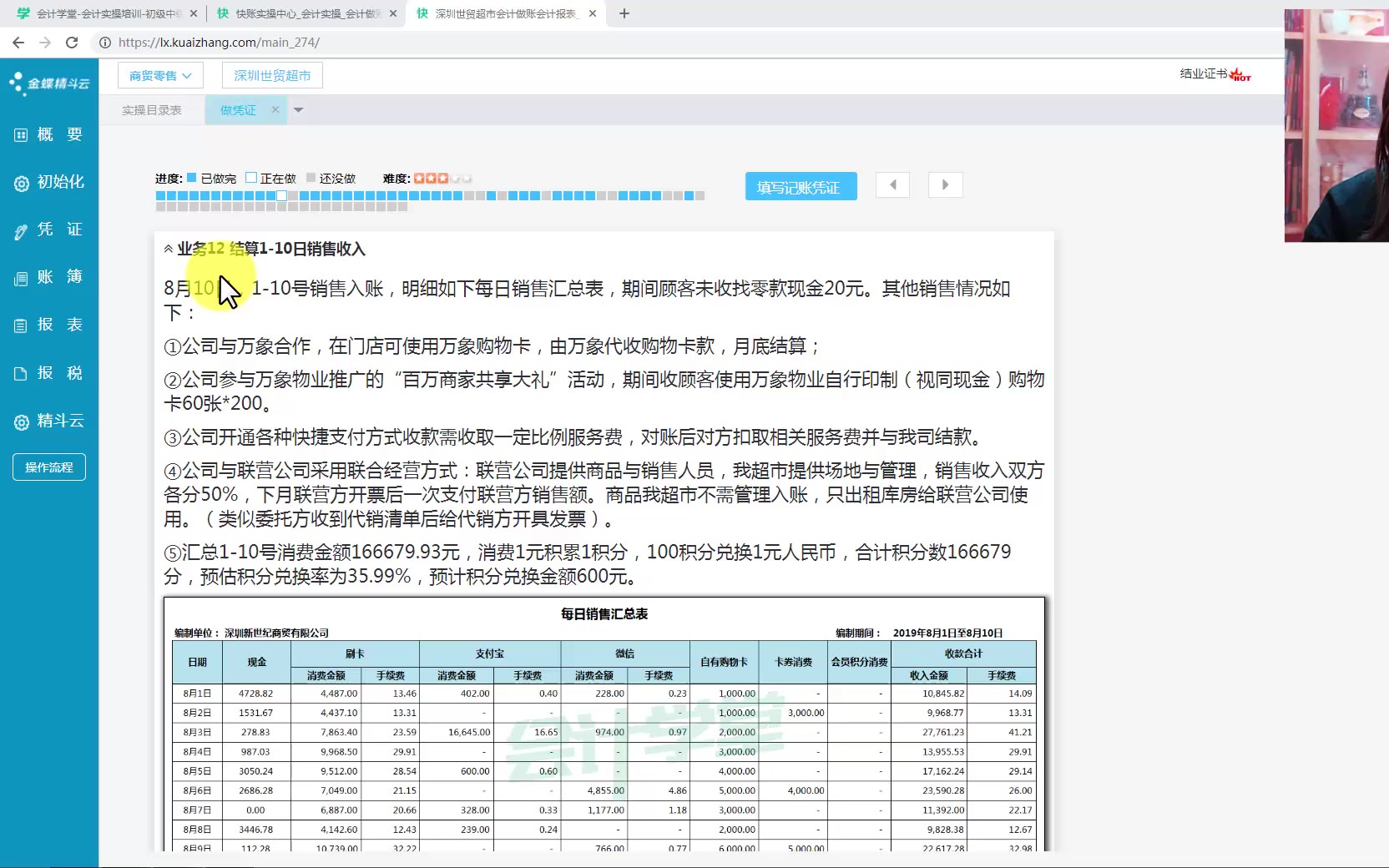Click the 27,761.23 total income cell
The width and height of the screenshot is (1389, 868).
click(929, 732)
